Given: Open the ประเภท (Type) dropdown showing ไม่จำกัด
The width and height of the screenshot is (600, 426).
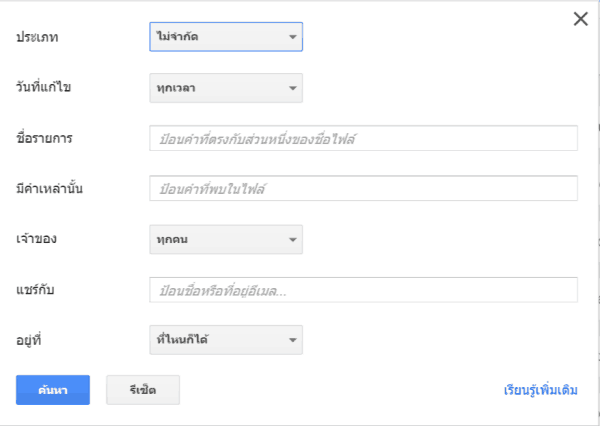Looking at the screenshot, I should point(225,37).
